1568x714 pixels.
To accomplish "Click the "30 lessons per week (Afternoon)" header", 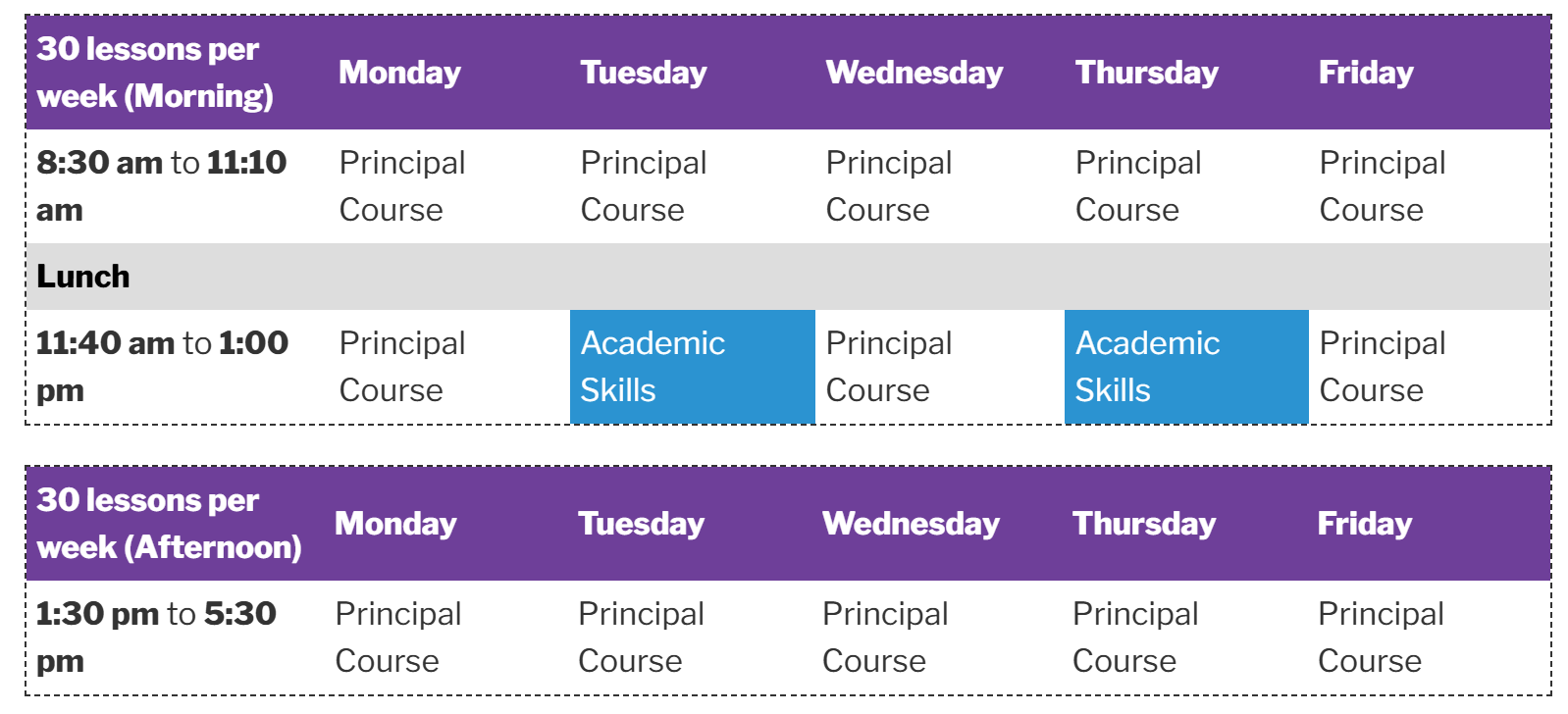I will pos(169,524).
